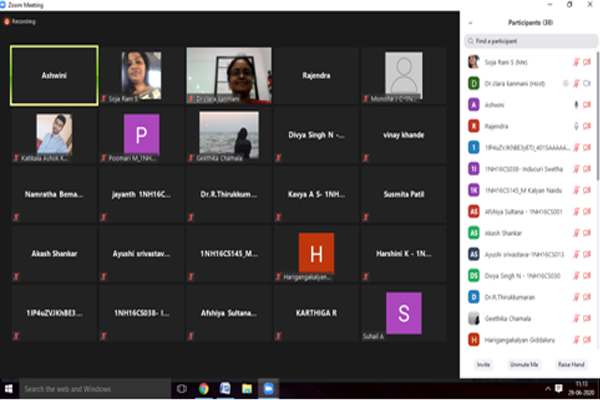Image resolution: width=600 pixels, height=400 pixels.
Task: Toggle Soja Rani S (Me) microphone icon
Action: tap(576, 61)
